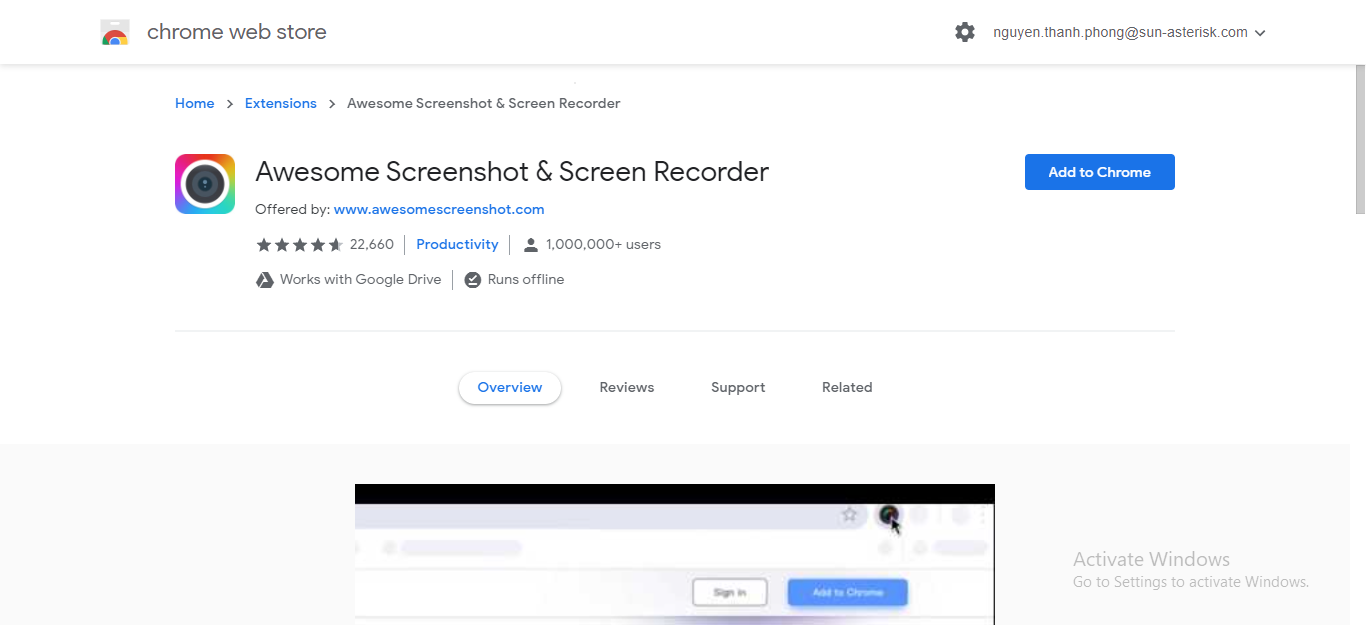Expand the account email dropdown arrow
Screen dimensions: 1366x625
coord(1260,33)
